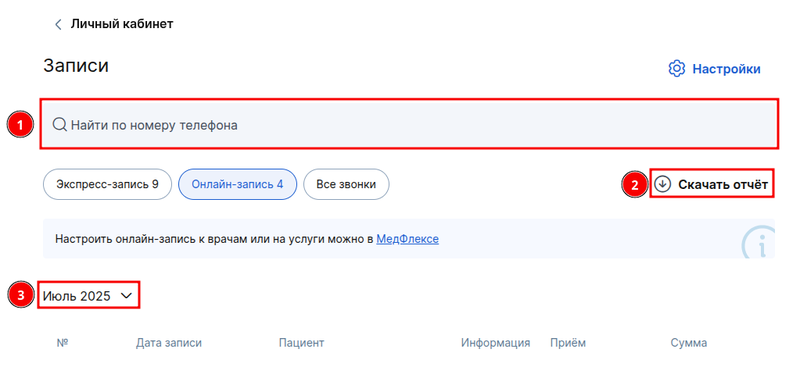Click the red badge numbered 1
800x374 pixels.
tap(20, 125)
